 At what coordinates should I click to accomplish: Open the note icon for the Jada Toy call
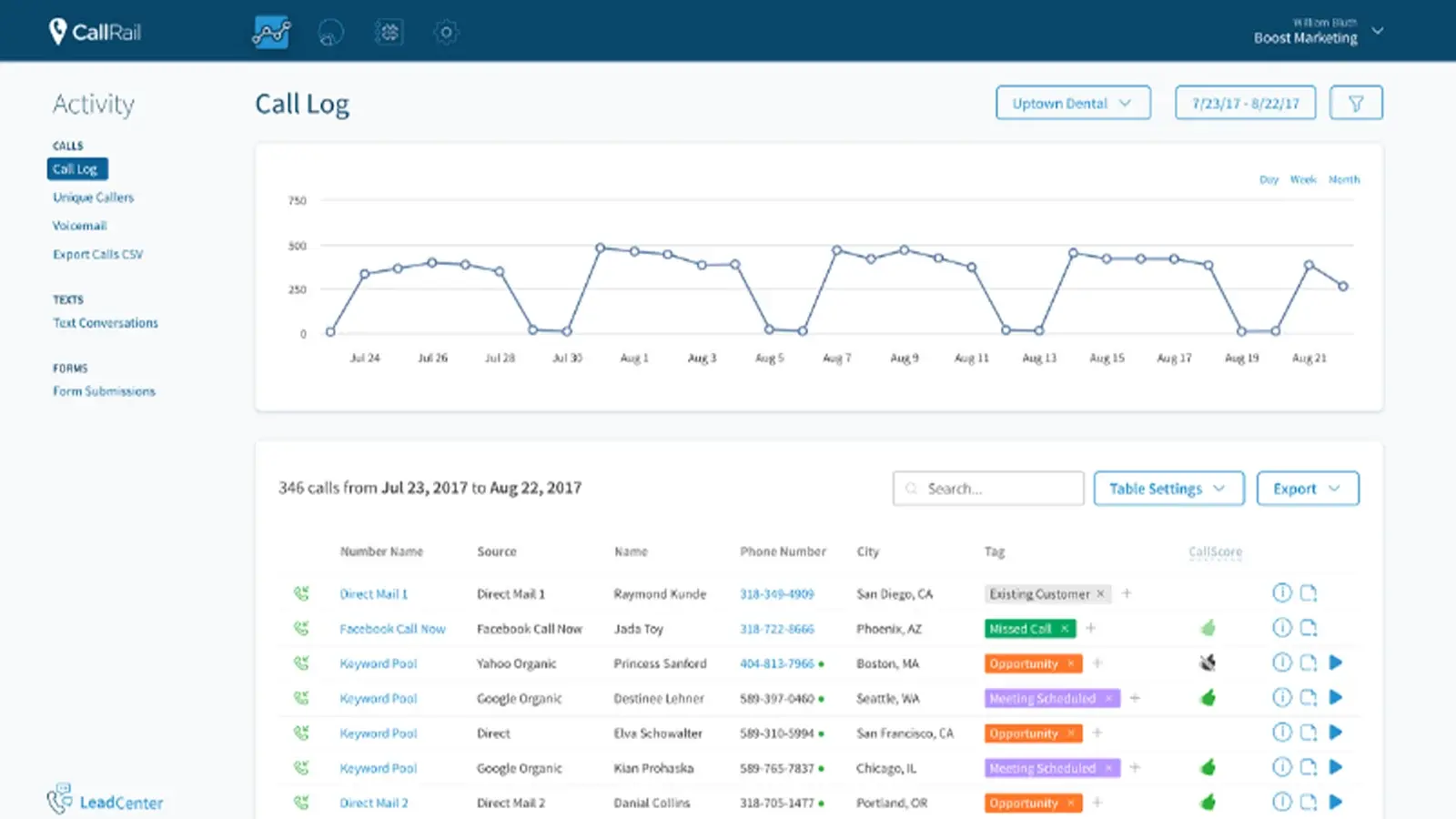[1308, 628]
